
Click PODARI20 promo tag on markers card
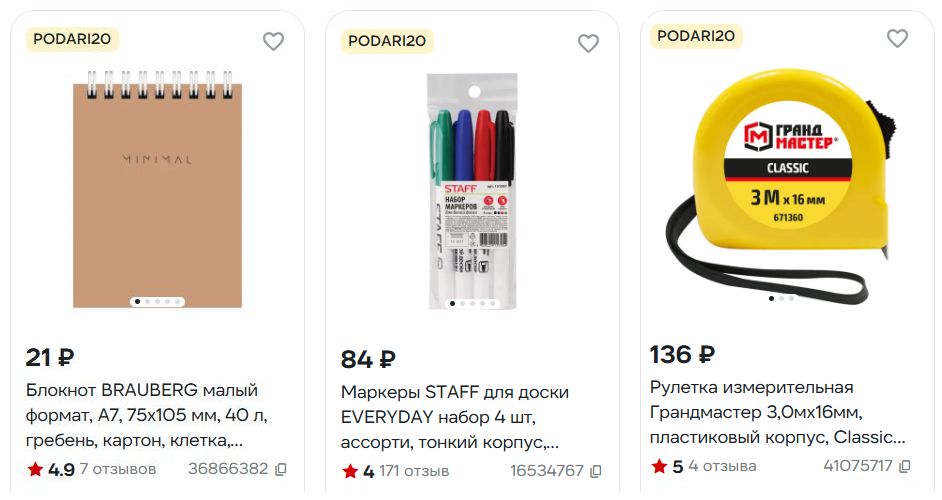tap(387, 41)
